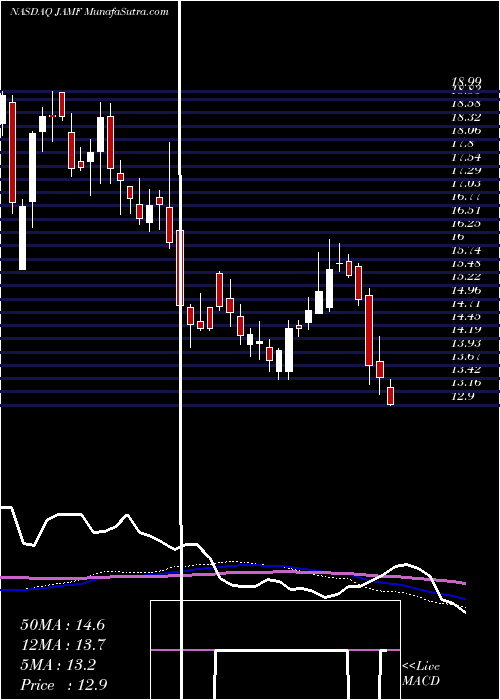Click the 18.32 price axis label

click(466, 117)
